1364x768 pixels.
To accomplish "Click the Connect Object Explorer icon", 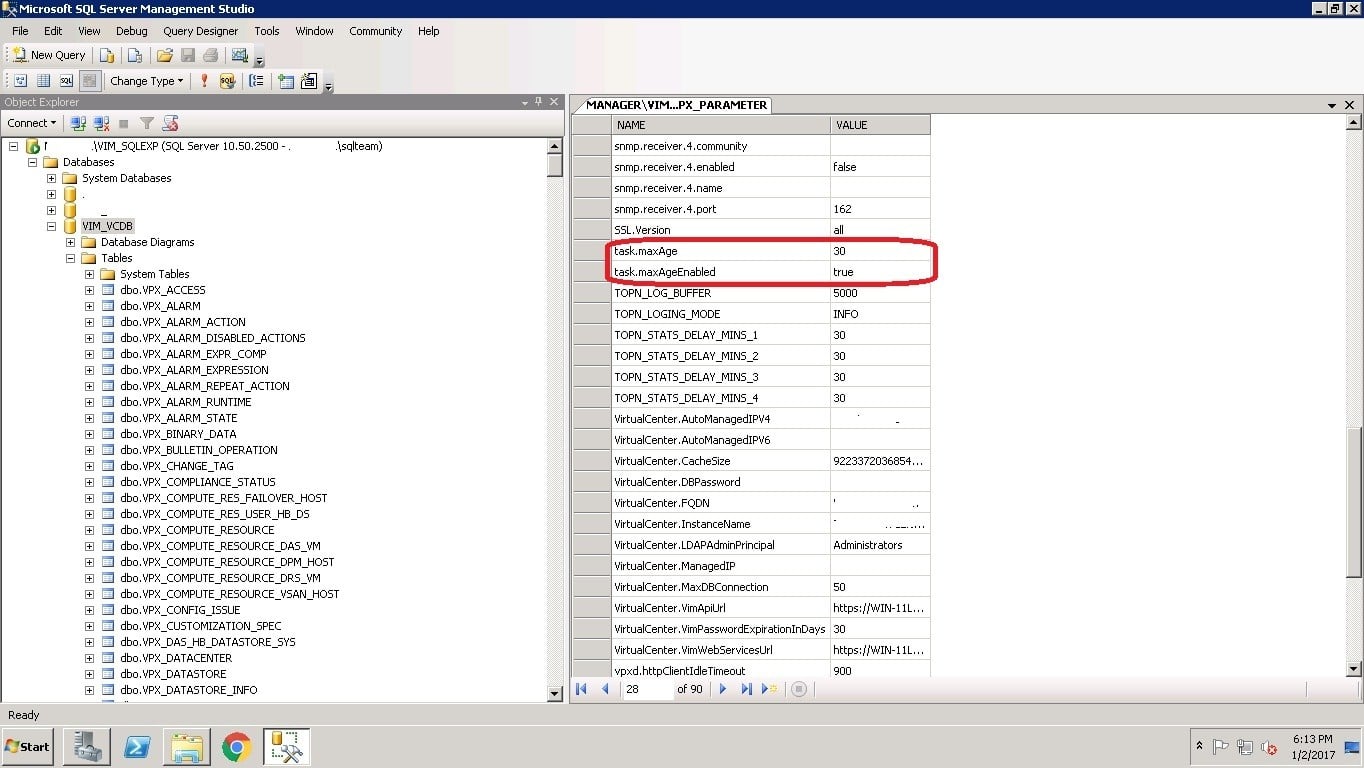I will pos(78,123).
